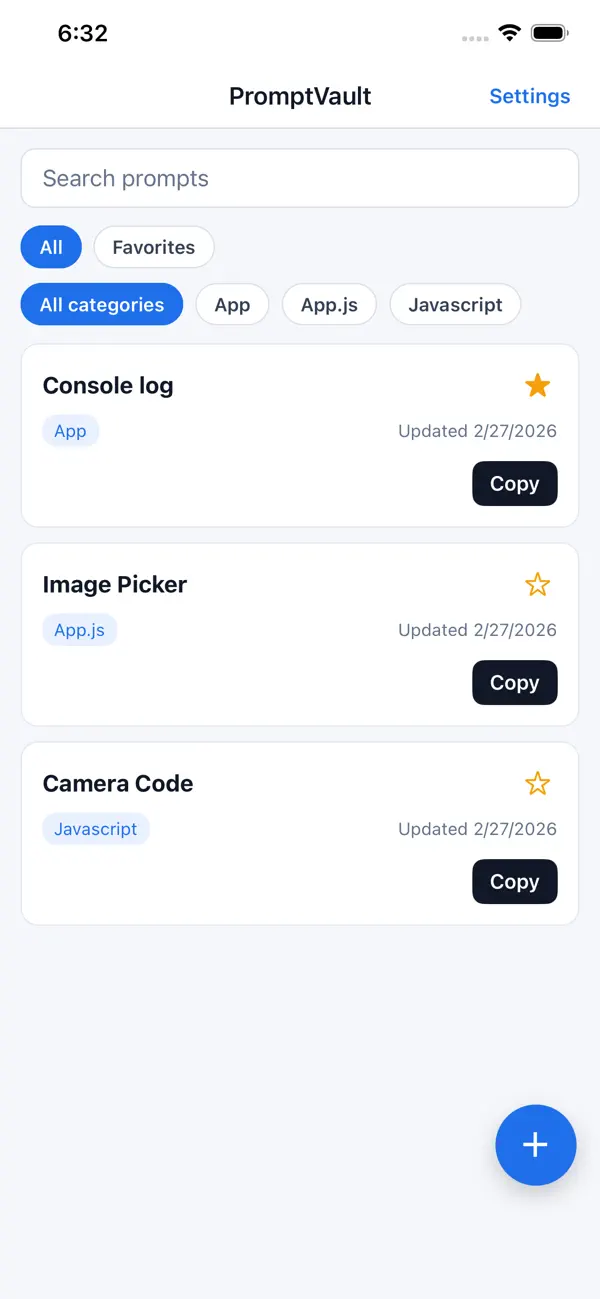Filter prompts by App category
This screenshot has width=600, height=1299.
(232, 305)
